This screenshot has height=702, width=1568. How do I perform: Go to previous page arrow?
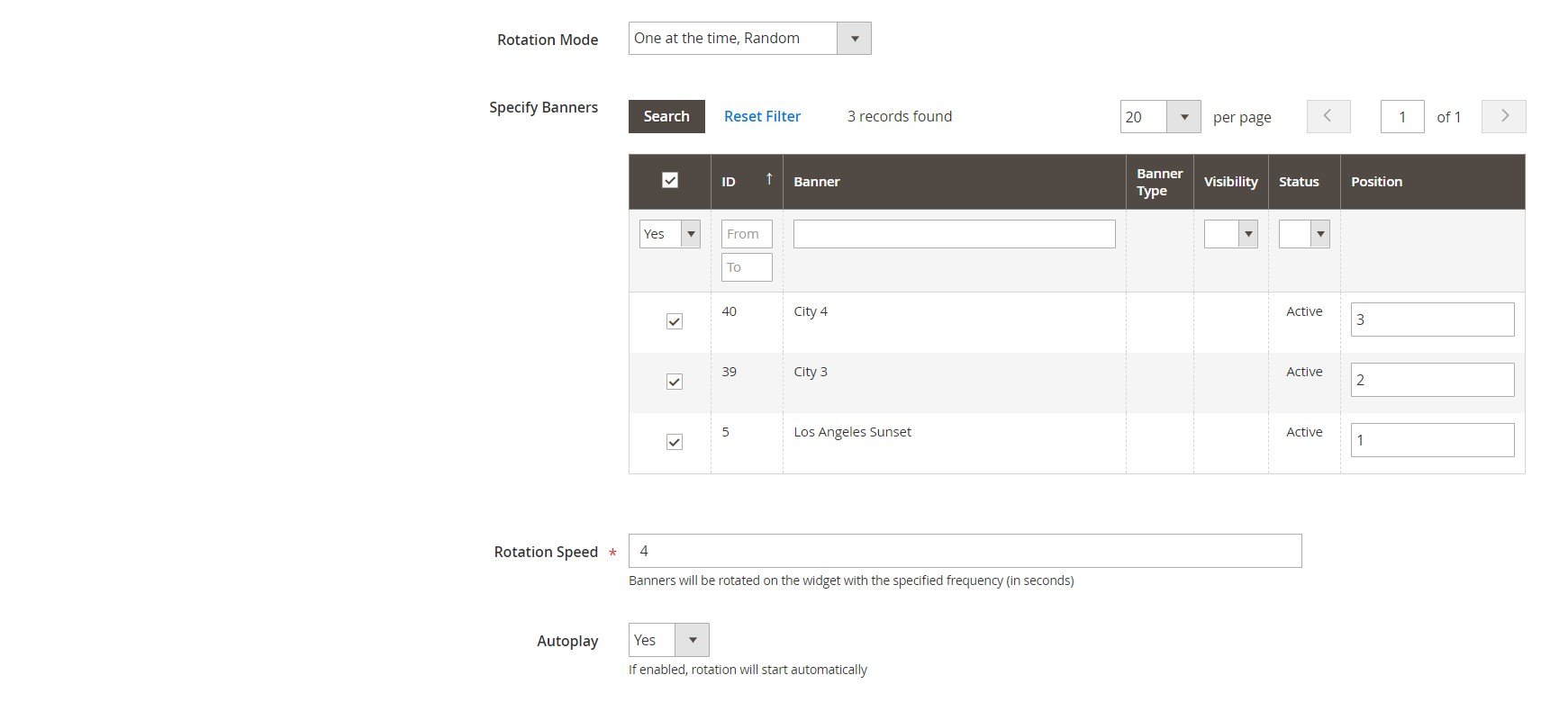1328,116
